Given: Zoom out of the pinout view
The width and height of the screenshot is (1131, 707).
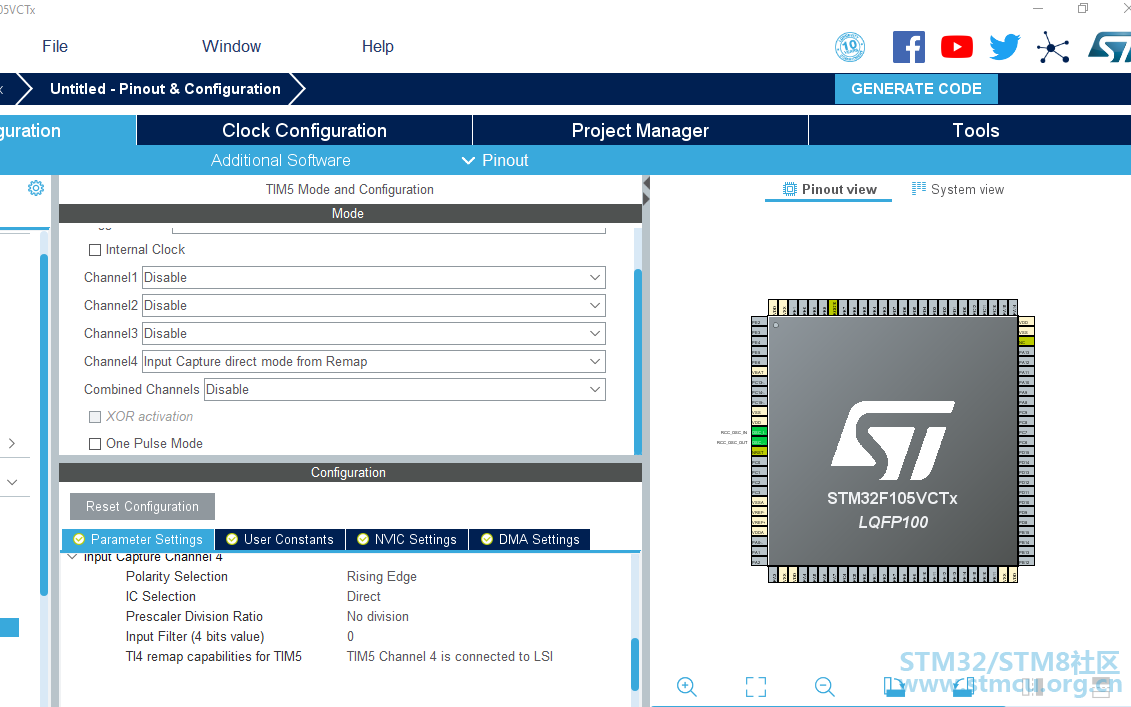Looking at the screenshot, I should [x=824, y=686].
